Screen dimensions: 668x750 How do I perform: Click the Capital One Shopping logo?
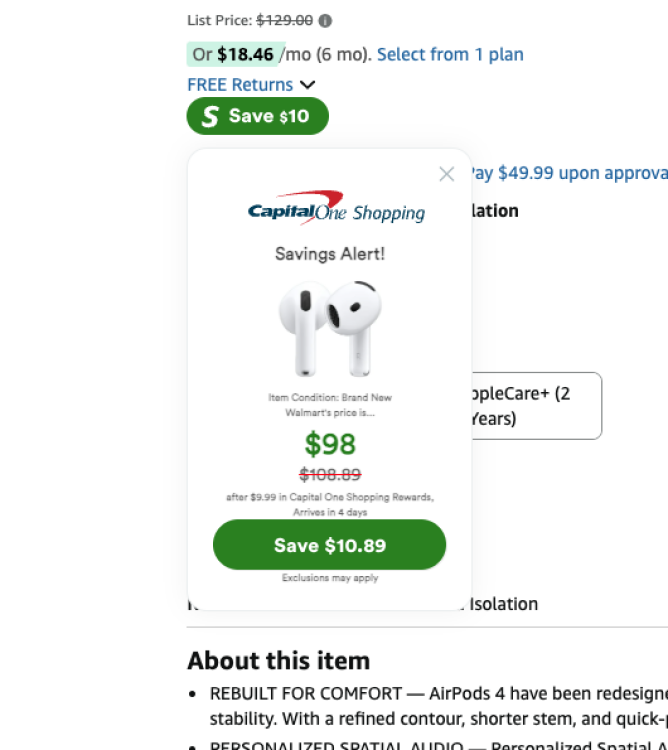click(x=336, y=211)
